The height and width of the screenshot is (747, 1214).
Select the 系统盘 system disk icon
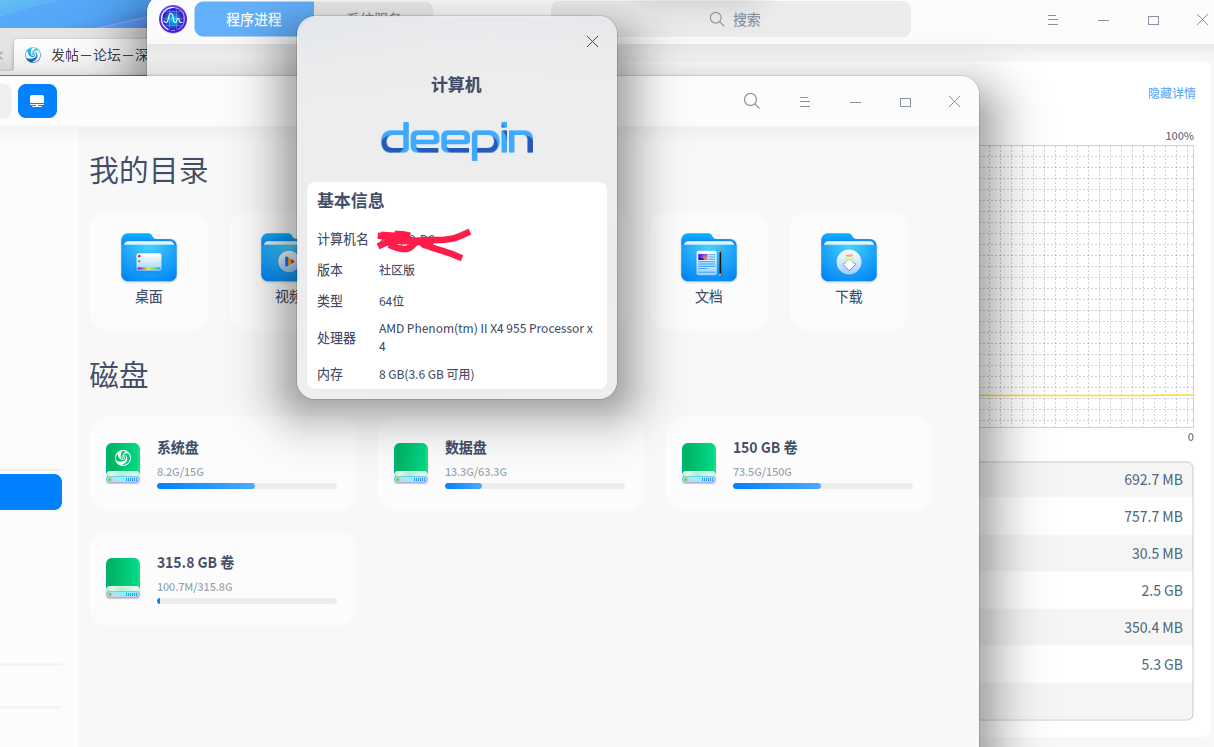point(122,463)
